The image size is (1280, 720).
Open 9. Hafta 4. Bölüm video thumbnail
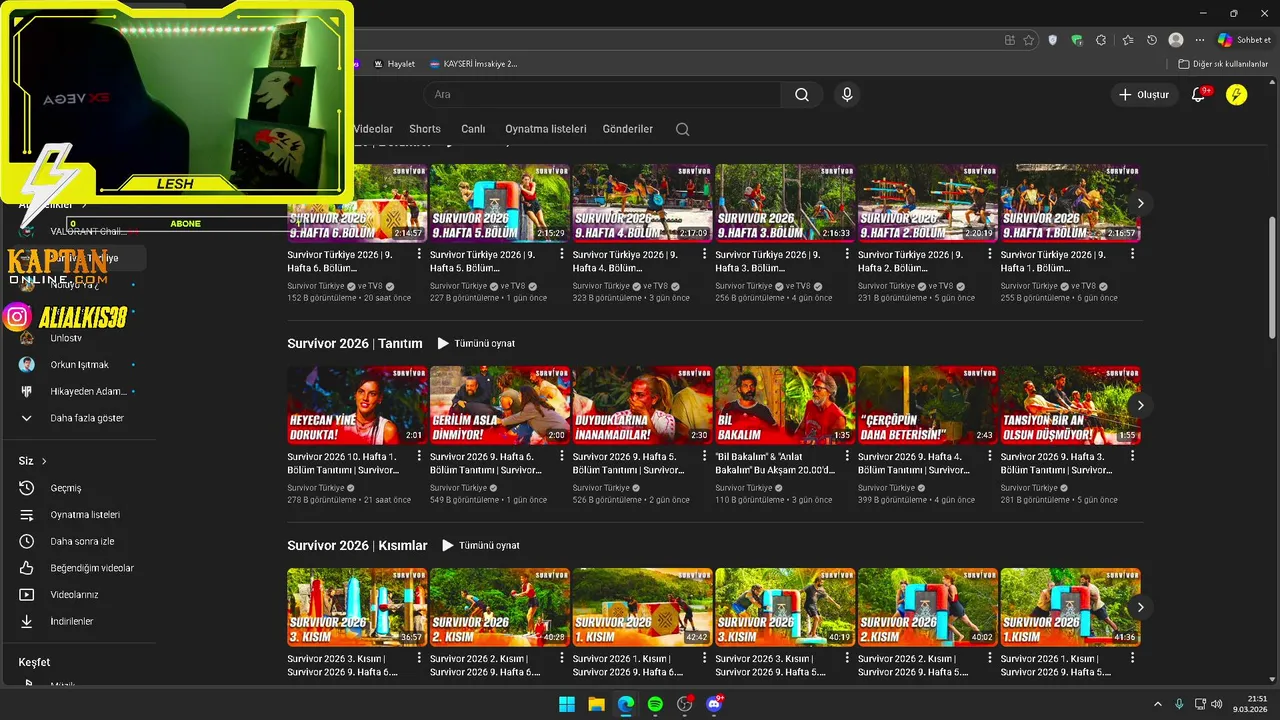pos(642,203)
